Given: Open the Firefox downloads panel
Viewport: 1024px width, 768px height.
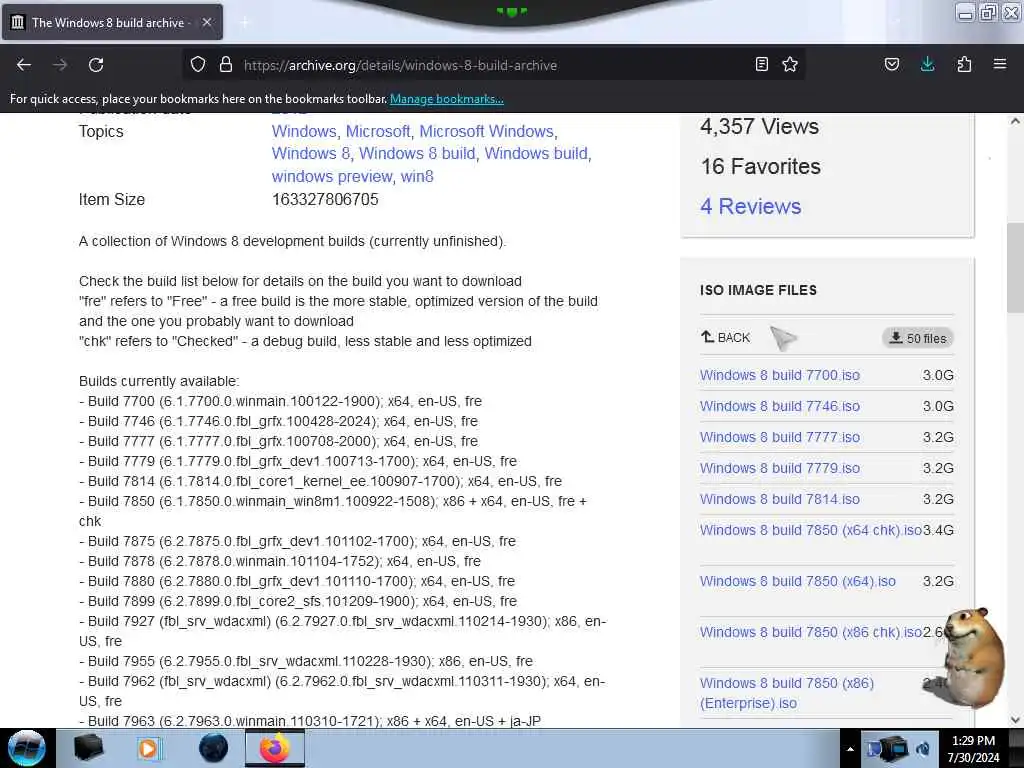Looking at the screenshot, I should (x=927, y=64).
